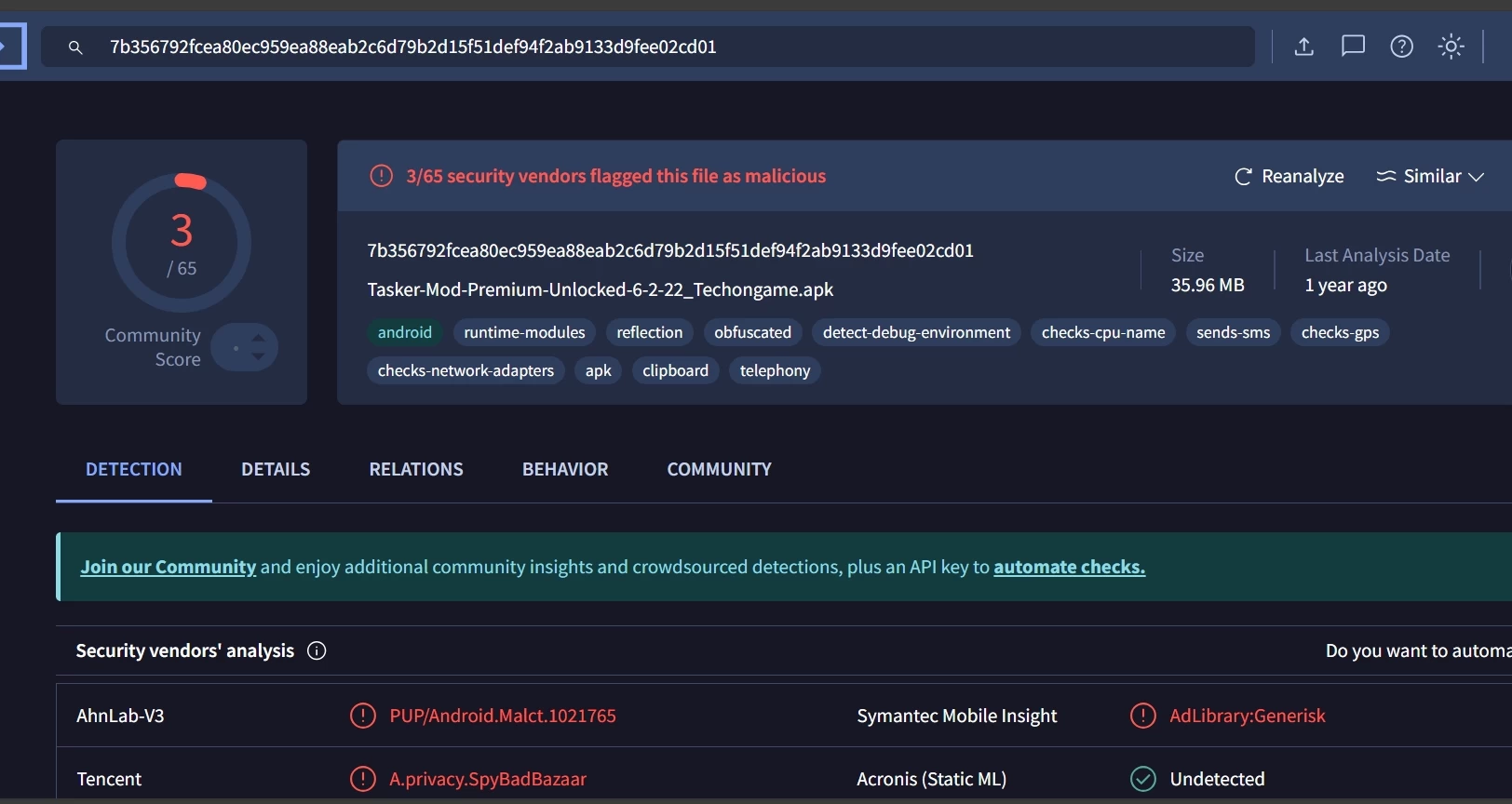
Task: Click the 1 year ago analysis date
Action: 1346,285
